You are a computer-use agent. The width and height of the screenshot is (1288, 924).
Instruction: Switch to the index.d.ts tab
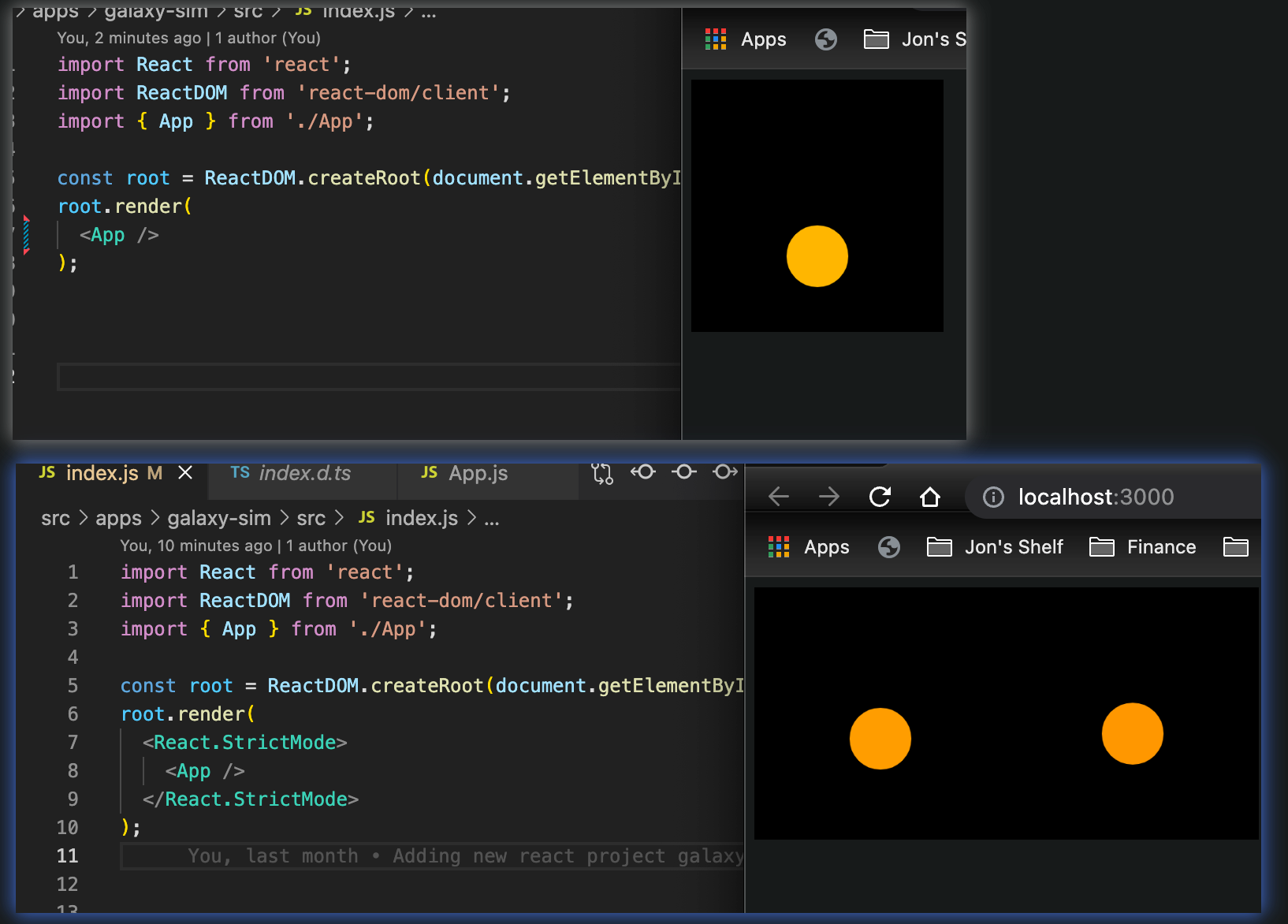click(x=290, y=473)
